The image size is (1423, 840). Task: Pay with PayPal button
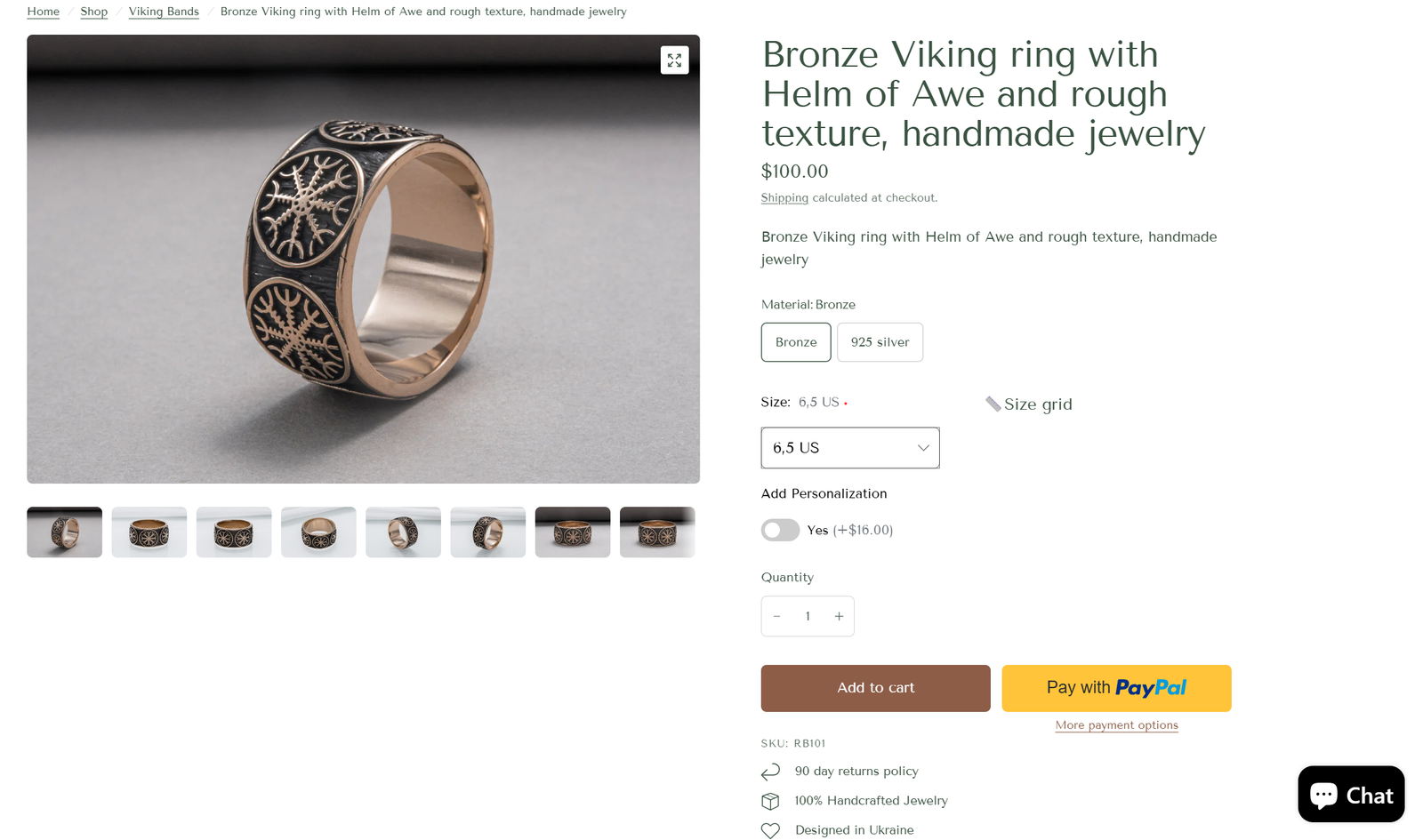pyautogui.click(x=1116, y=688)
